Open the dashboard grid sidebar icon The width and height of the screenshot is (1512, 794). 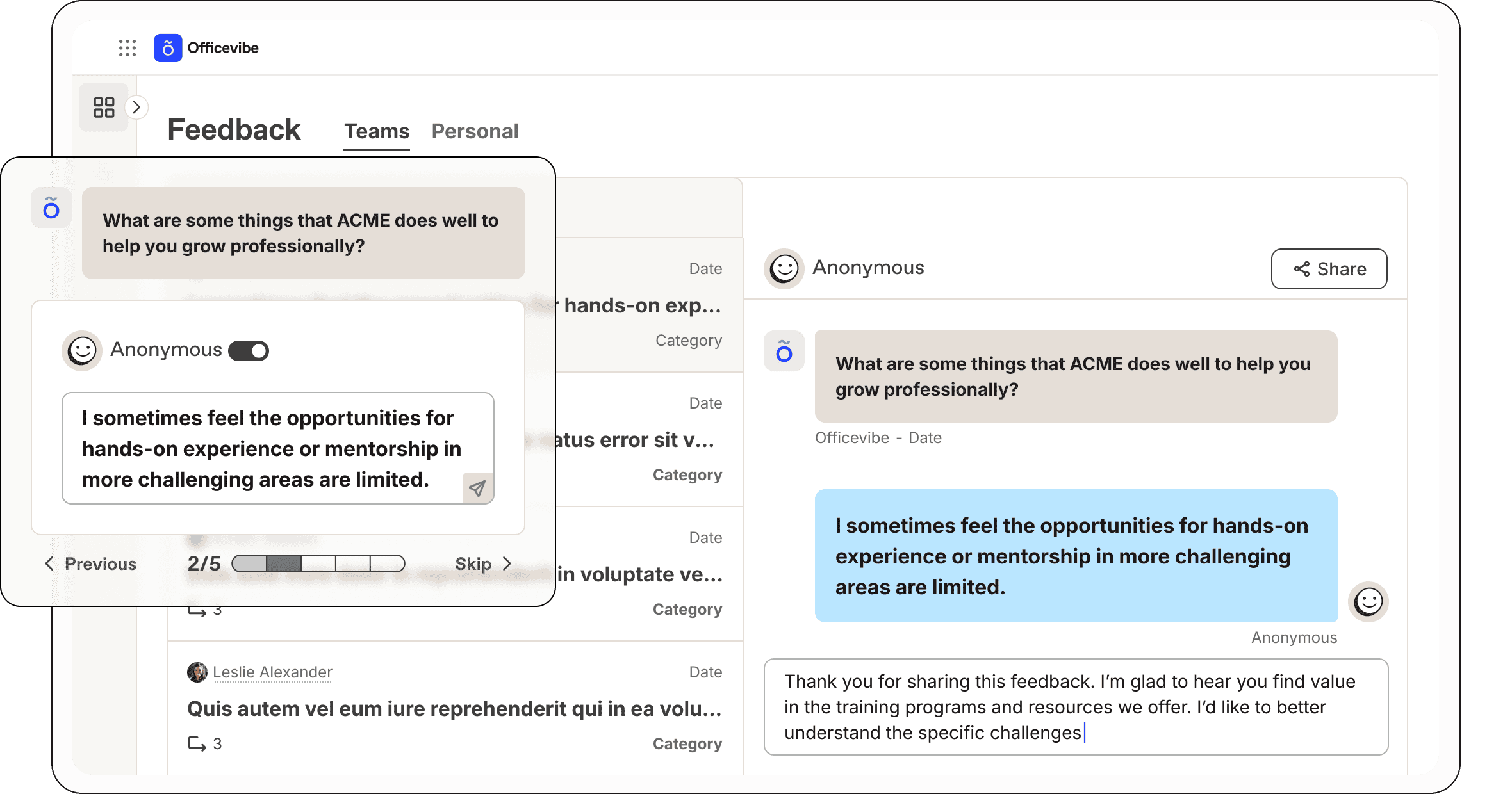tap(104, 107)
